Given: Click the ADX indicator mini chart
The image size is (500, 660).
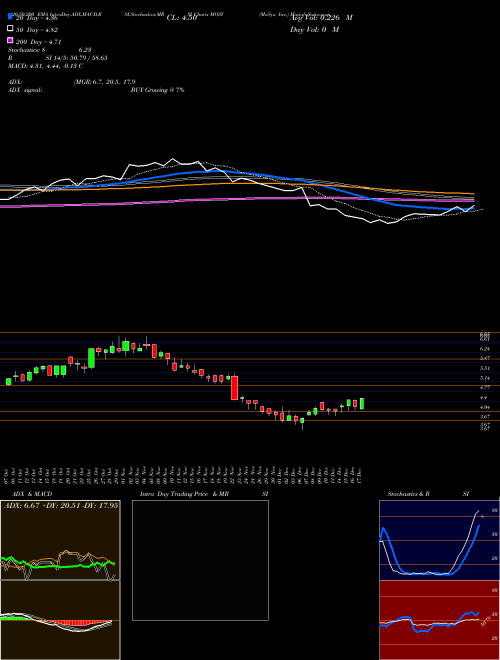Looking at the screenshot, I should [x=60, y=540].
